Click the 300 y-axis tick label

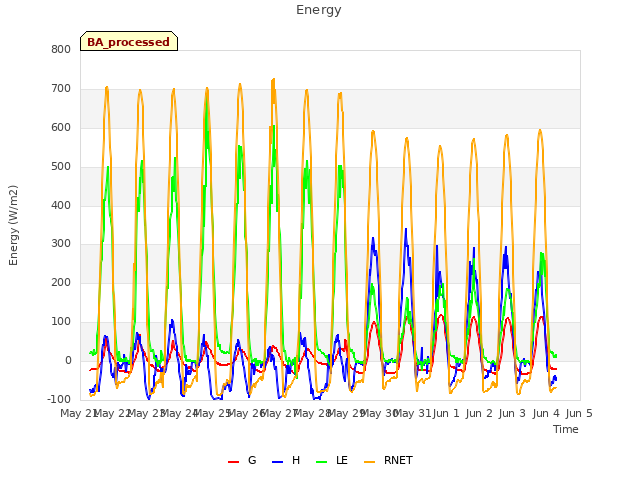[61, 244]
